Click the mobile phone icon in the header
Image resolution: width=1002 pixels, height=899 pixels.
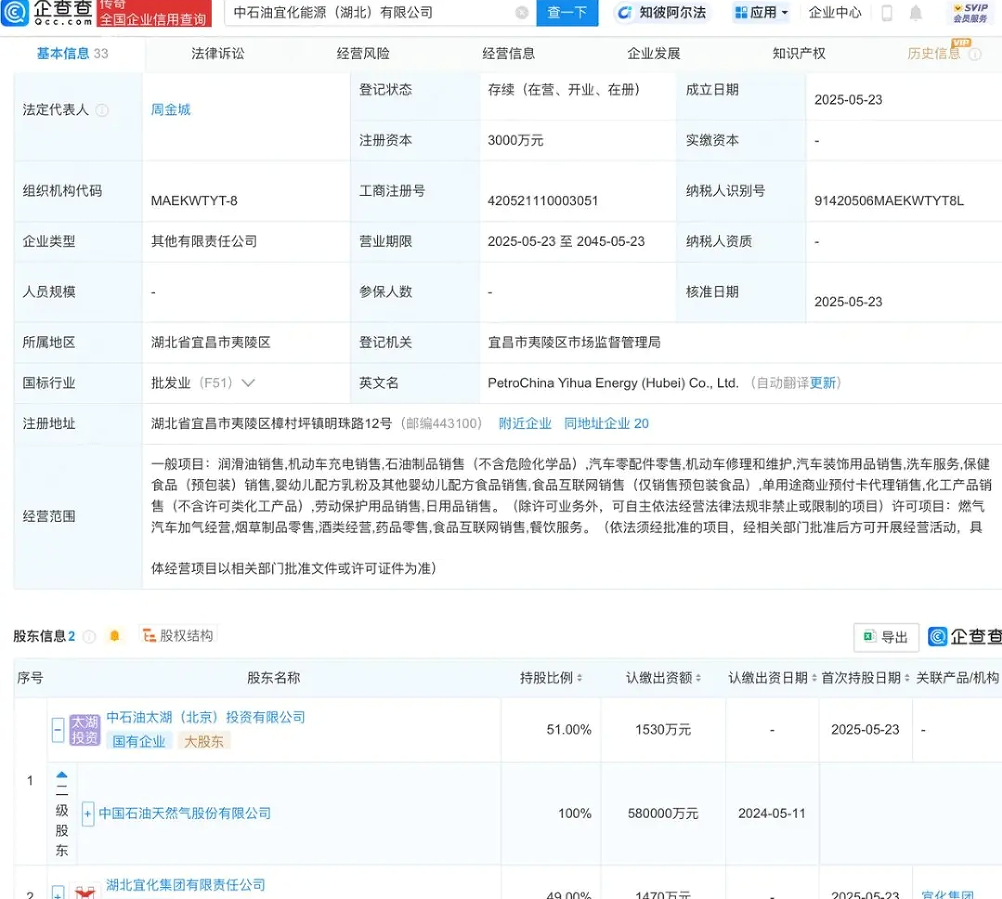tap(886, 13)
